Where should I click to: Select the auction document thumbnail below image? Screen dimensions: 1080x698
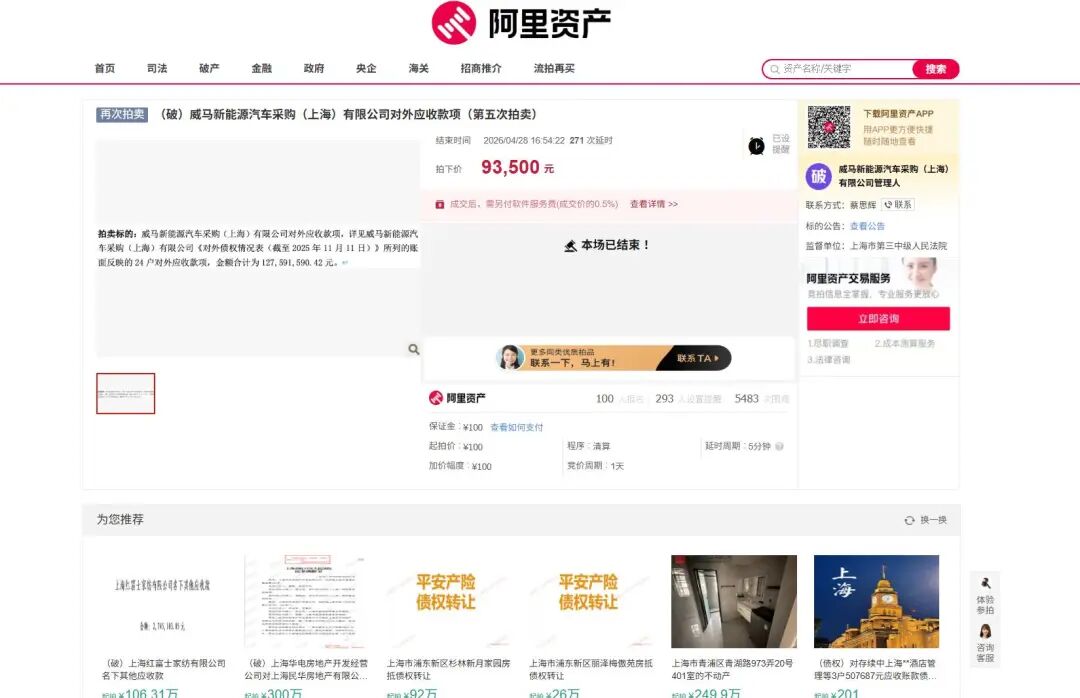pyautogui.click(x=126, y=393)
